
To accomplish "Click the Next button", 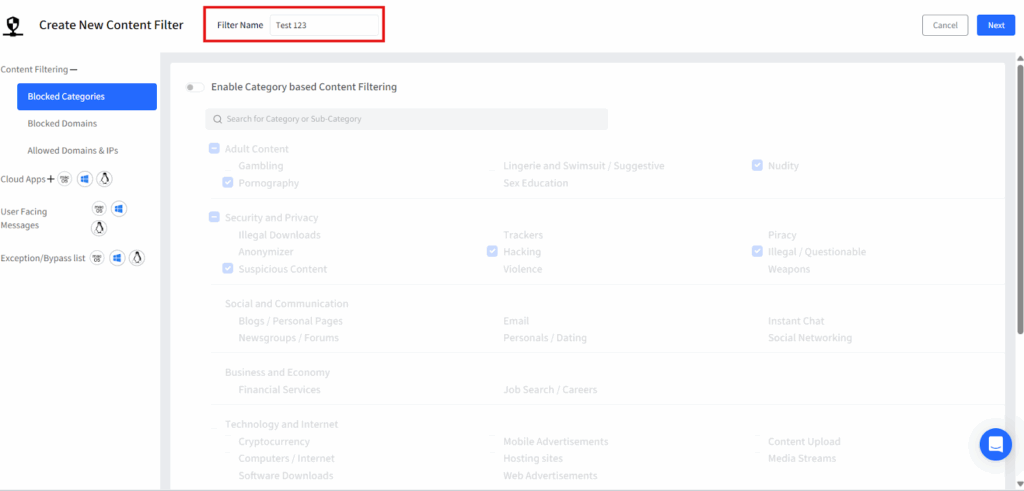I will click(995, 25).
